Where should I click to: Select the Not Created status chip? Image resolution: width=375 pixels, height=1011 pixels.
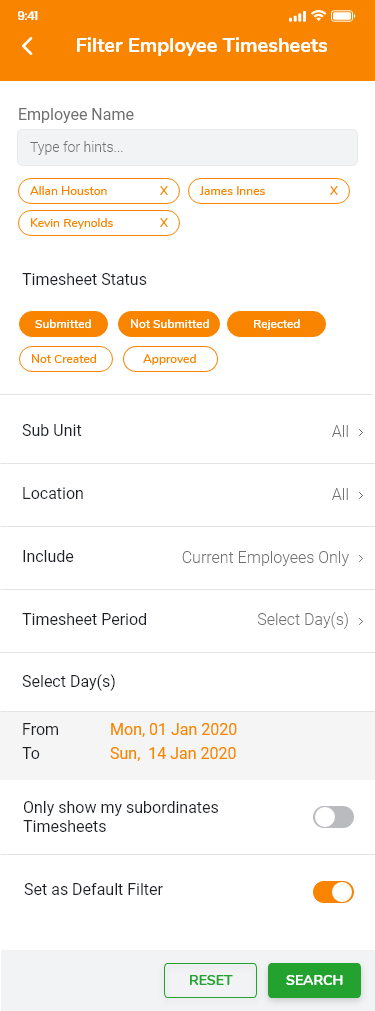pyautogui.click(x=66, y=359)
